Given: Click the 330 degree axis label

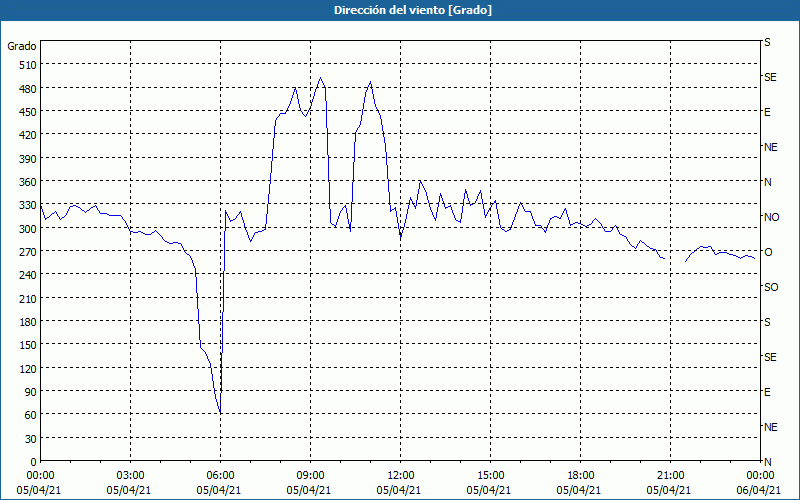Looking at the screenshot, I should click(x=29, y=205).
